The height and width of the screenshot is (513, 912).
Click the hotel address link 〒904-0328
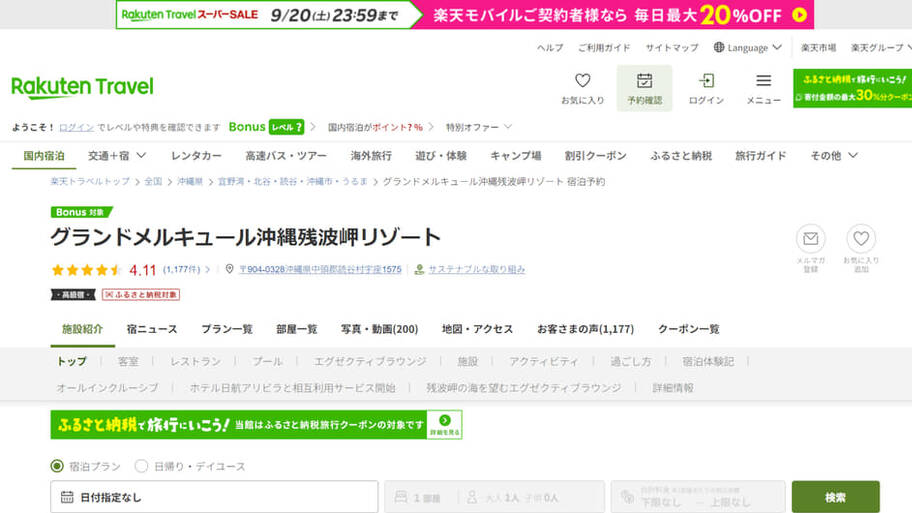tap(320, 269)
